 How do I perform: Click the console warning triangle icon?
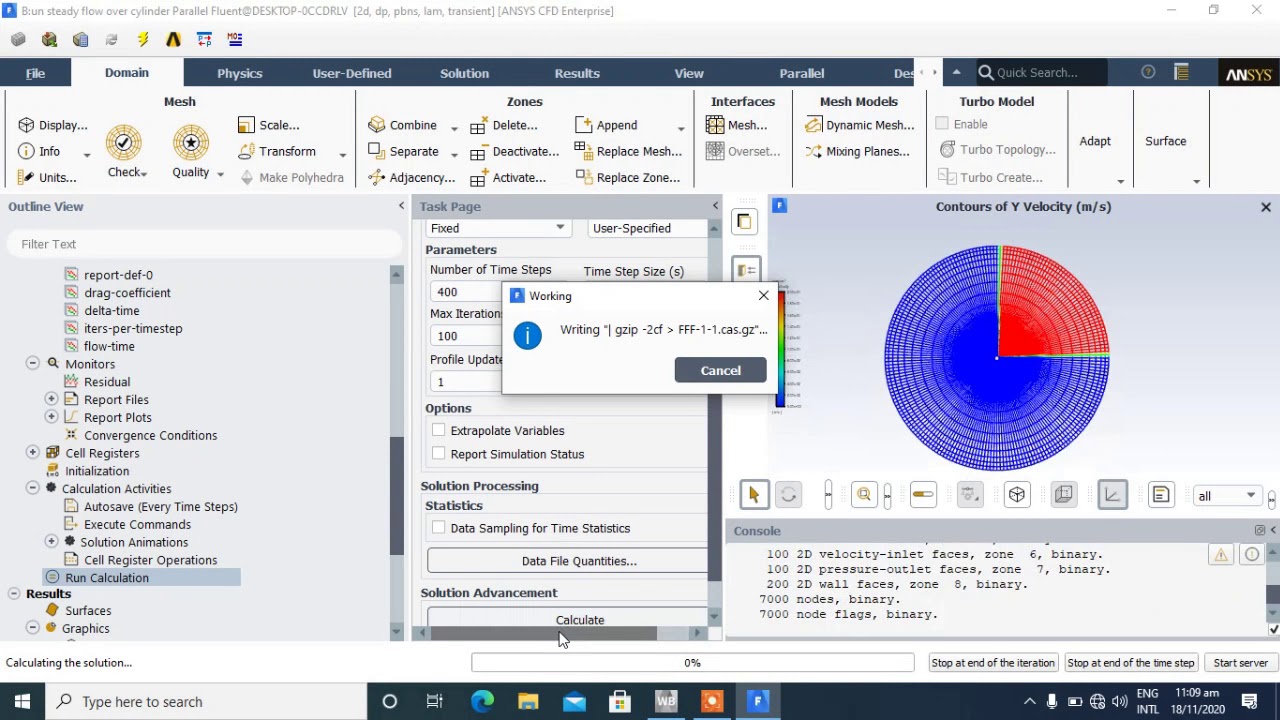[x=1220, y=555]
